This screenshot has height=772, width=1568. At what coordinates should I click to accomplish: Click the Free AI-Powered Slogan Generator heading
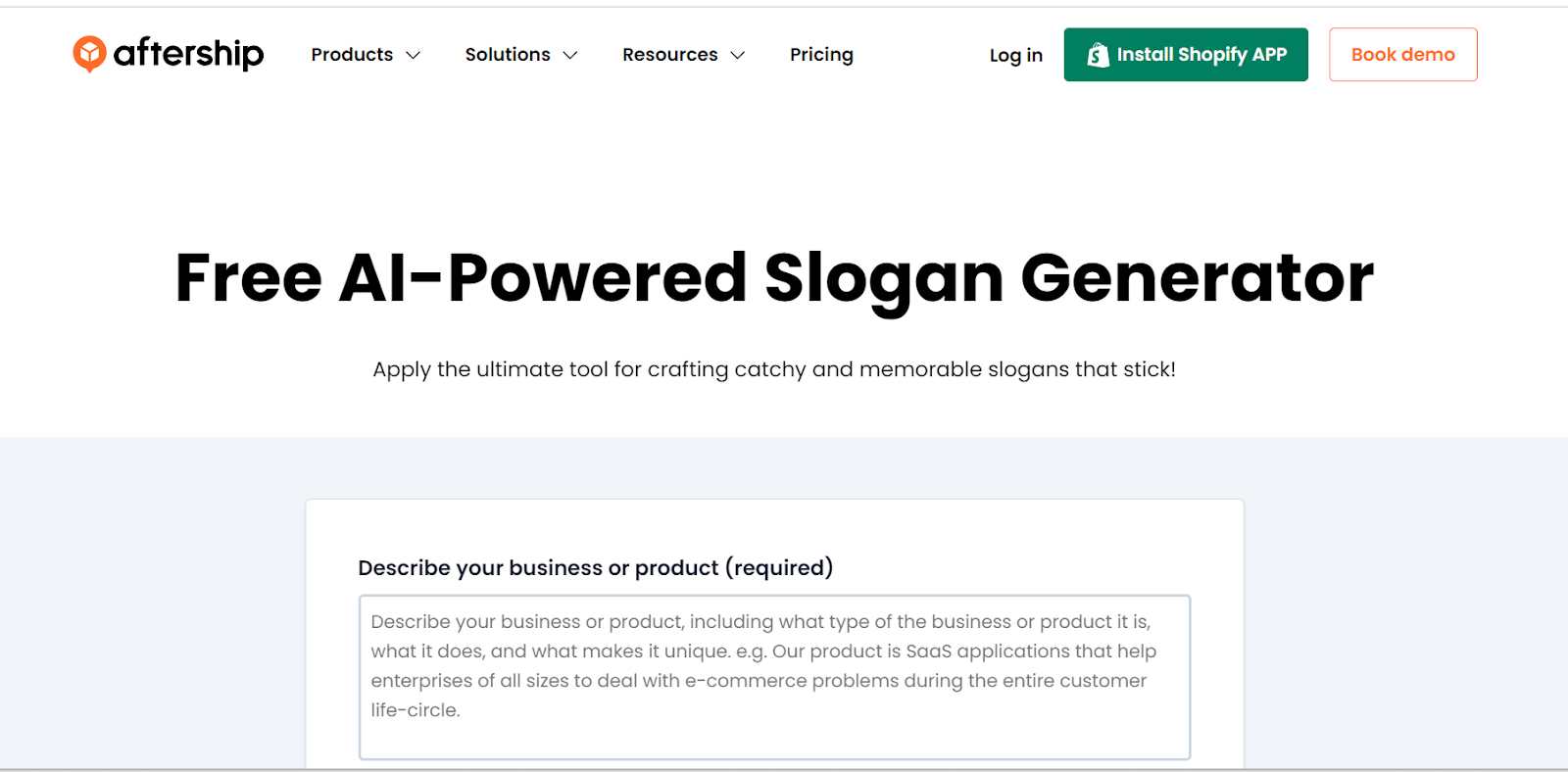(774, 278)
